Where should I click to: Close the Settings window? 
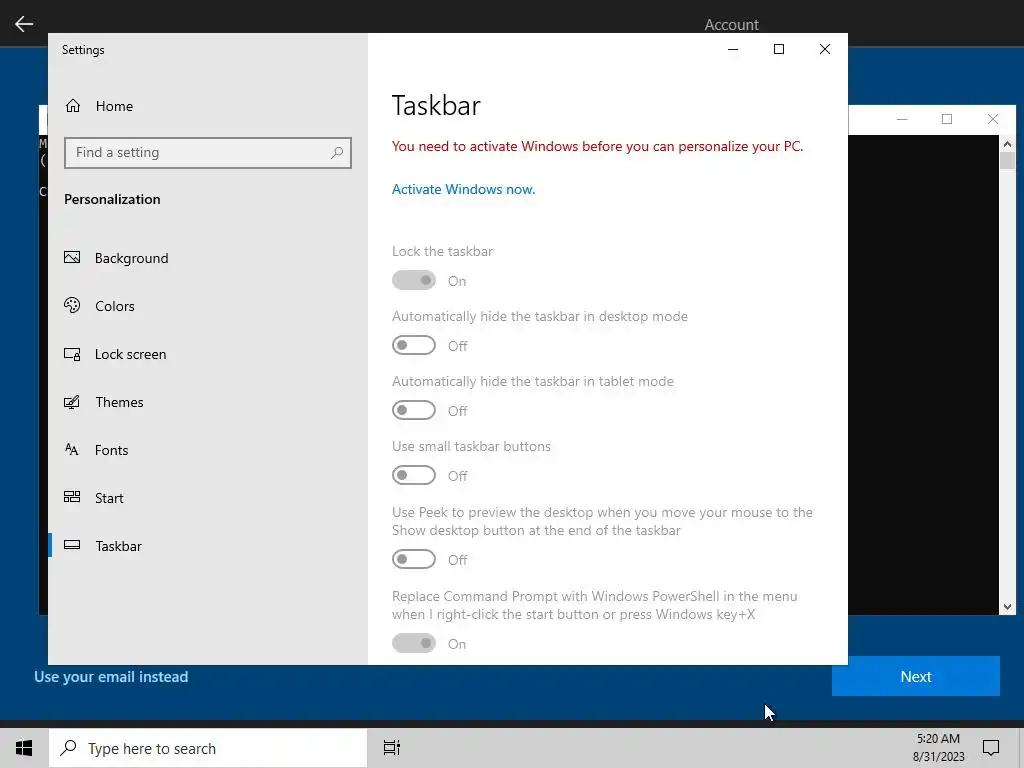click(825, 50)
